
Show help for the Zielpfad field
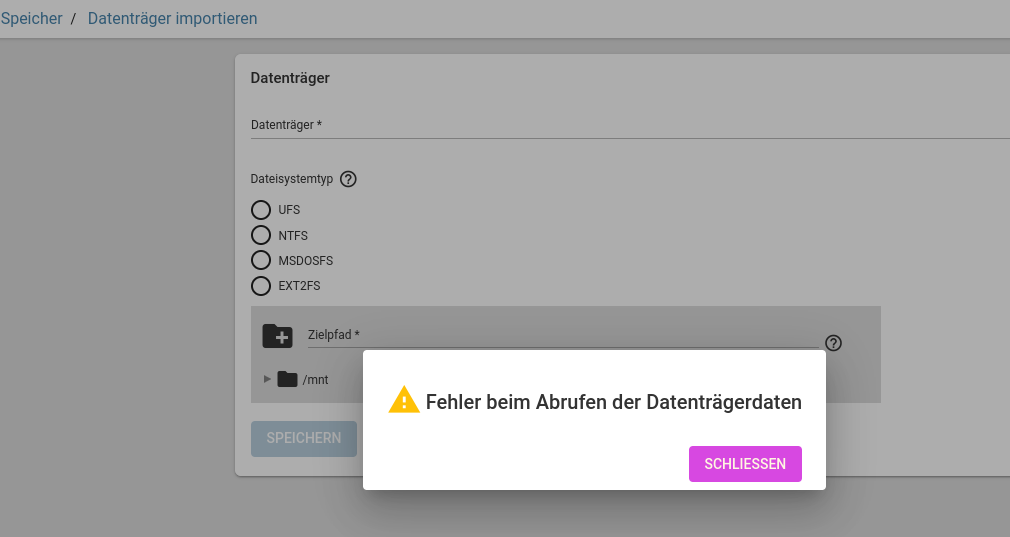(x=834, y=343)
